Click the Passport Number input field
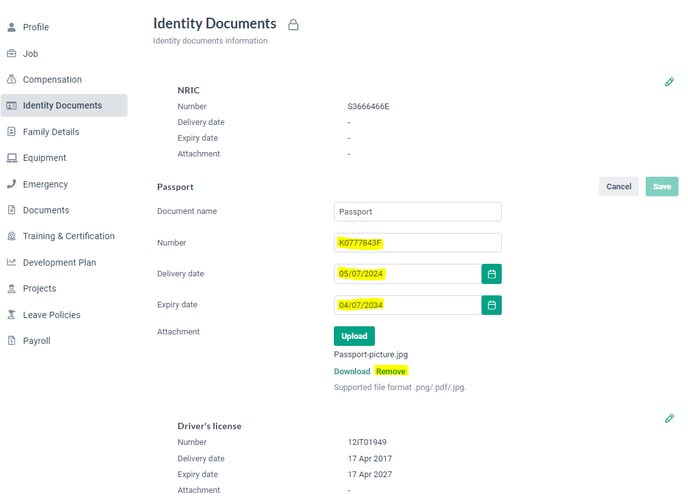 418,243
